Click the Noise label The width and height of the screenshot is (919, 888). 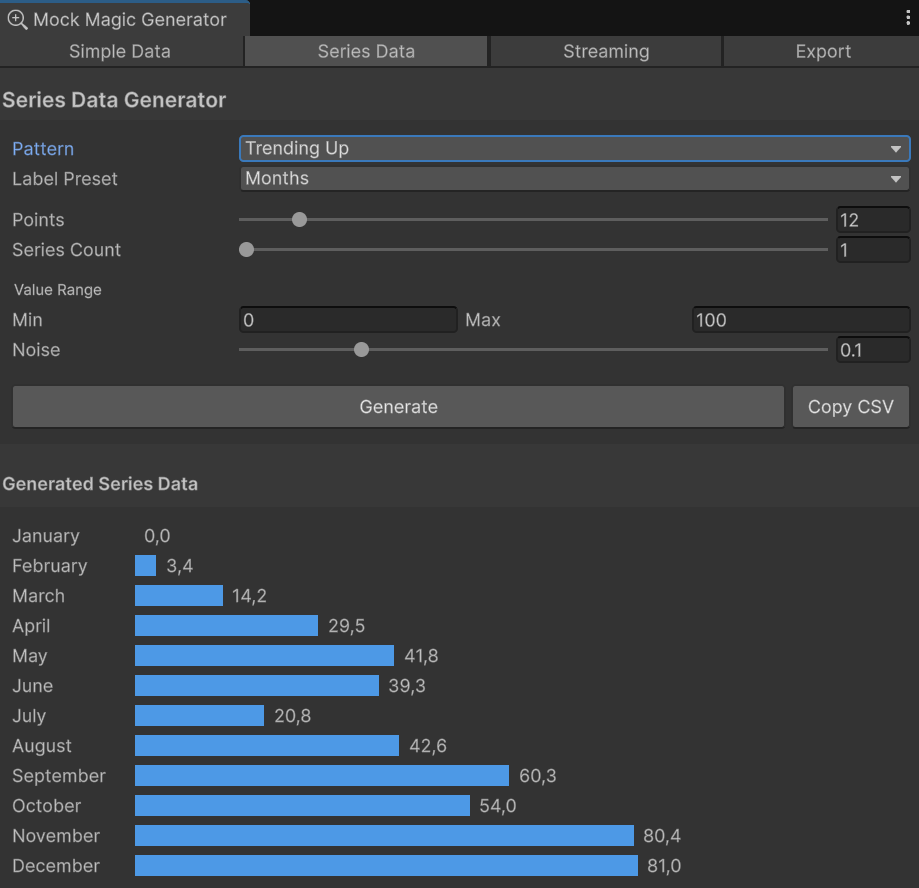pyautogui.click(x=36, y=350)
